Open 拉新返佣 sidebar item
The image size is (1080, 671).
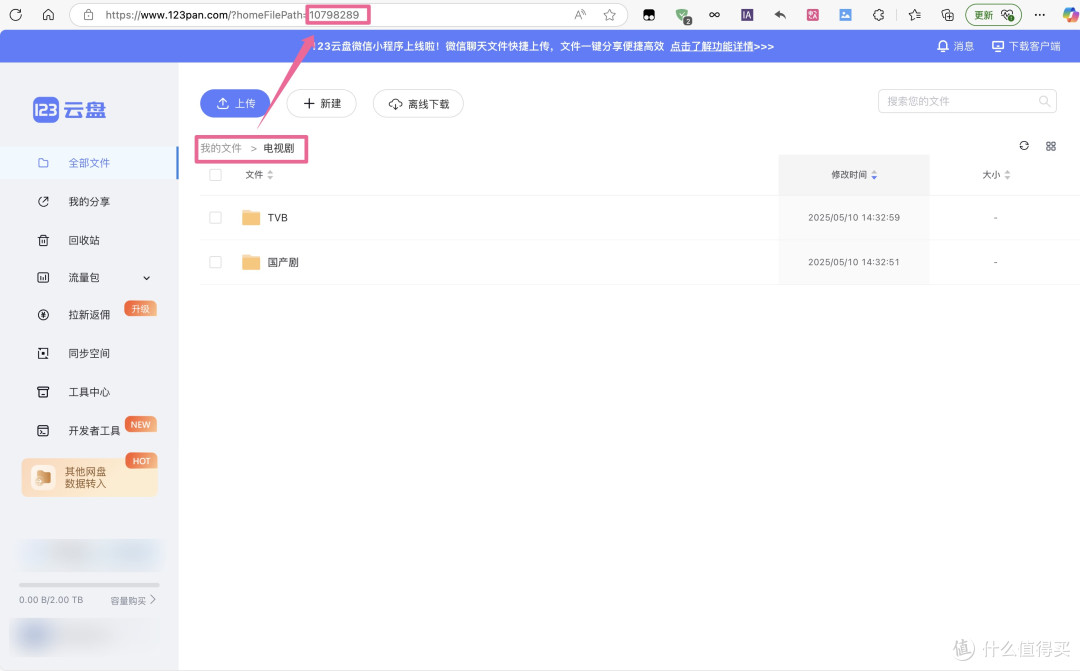click(90, 314)
